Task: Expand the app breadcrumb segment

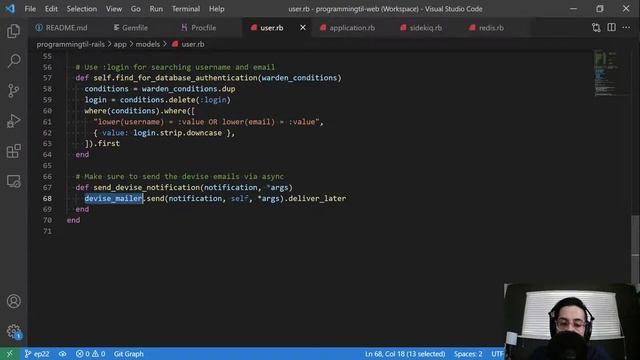Action: [x=120, y=44]
